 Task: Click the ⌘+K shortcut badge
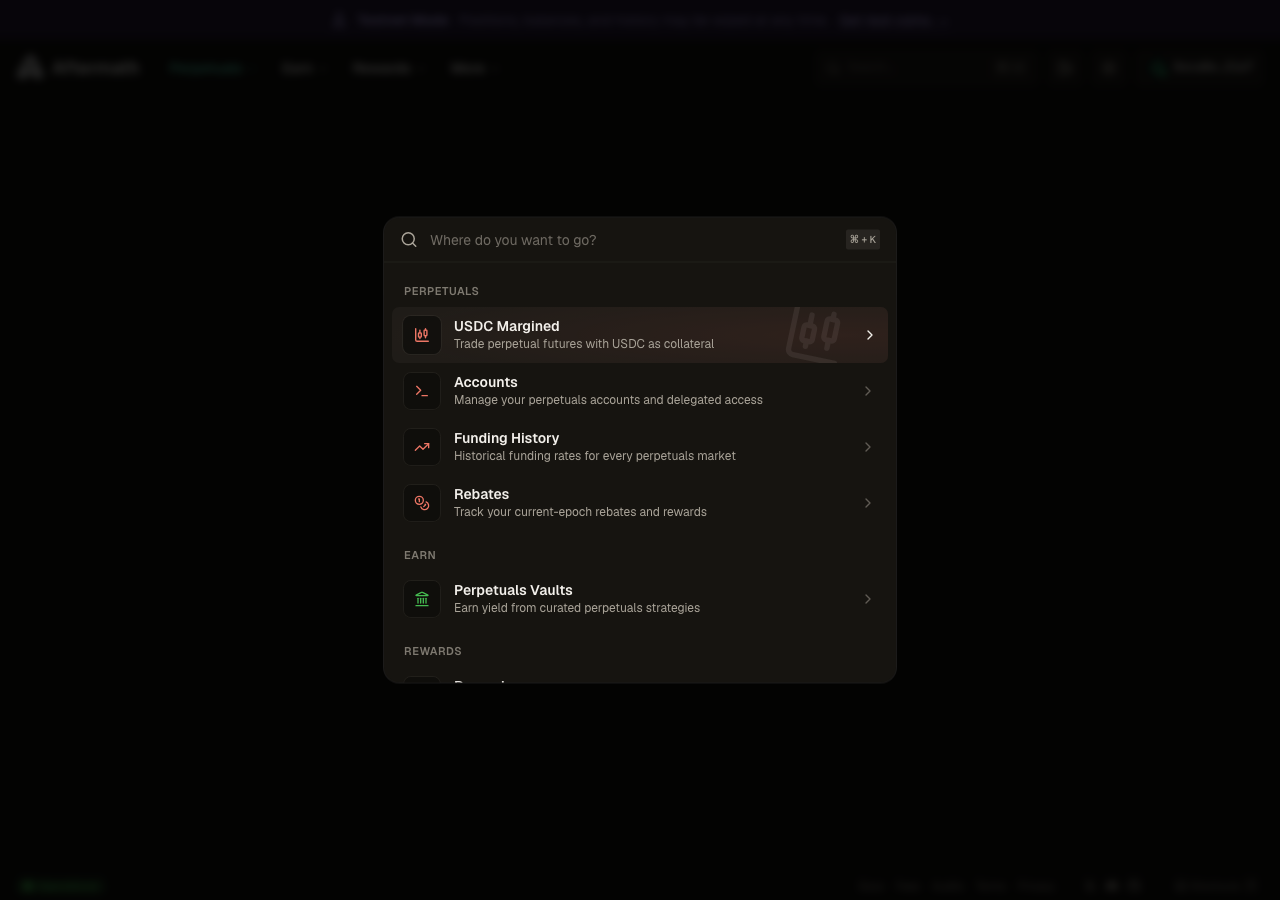863,239
